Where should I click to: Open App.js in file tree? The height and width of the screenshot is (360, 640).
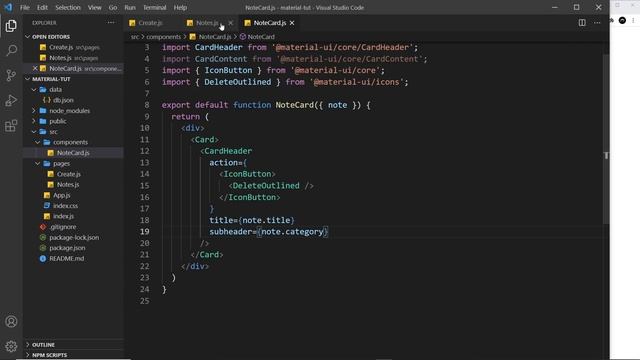pyautogui.click(x=62, y=195)
